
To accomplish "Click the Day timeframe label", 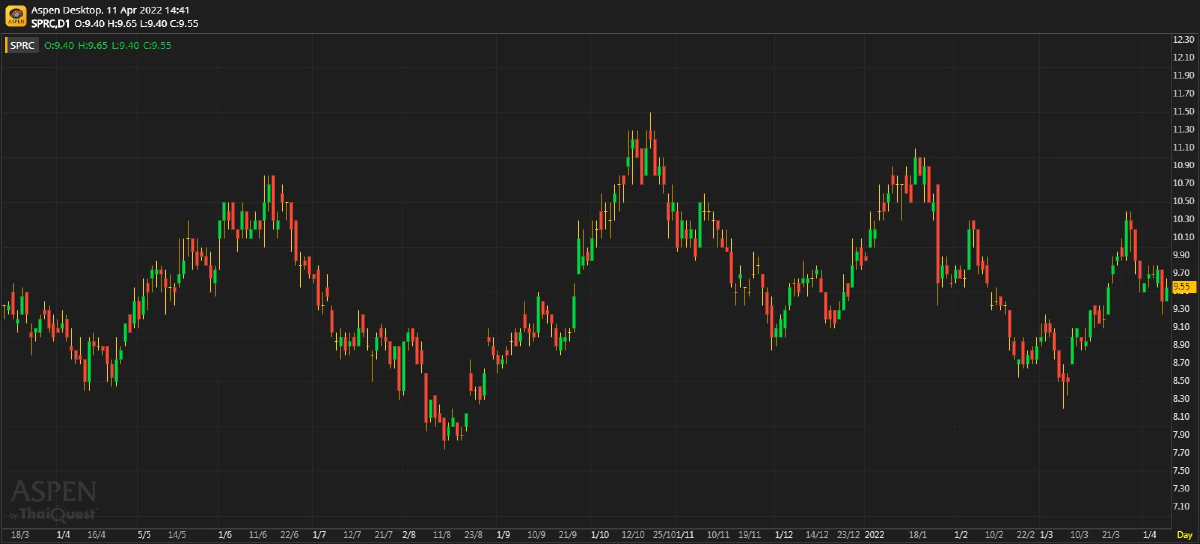I will tap(1184, 535).
